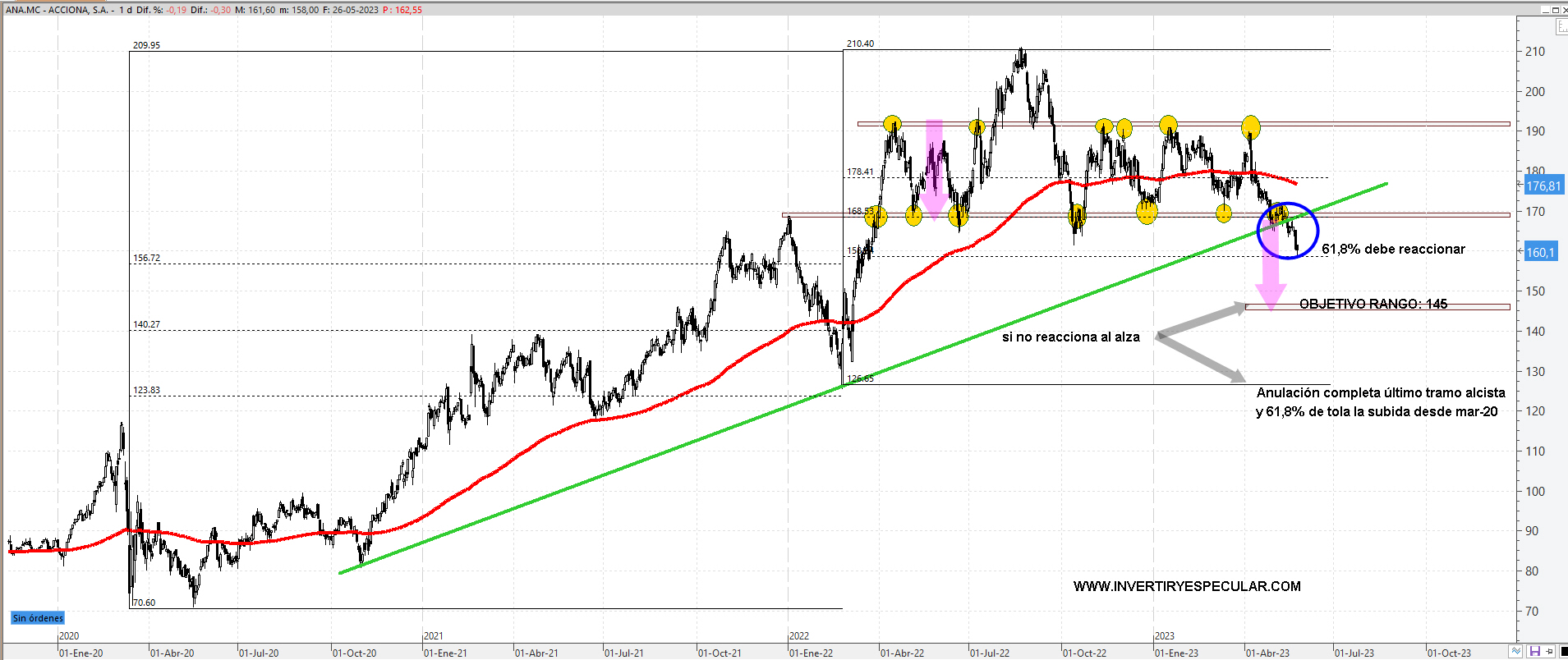Image resolution: width=1568 pixels, height=660 pixels.
Task: Click the 'OBJETIVO RANGO: 145' text label
Action: click(x=1373, y=304)
